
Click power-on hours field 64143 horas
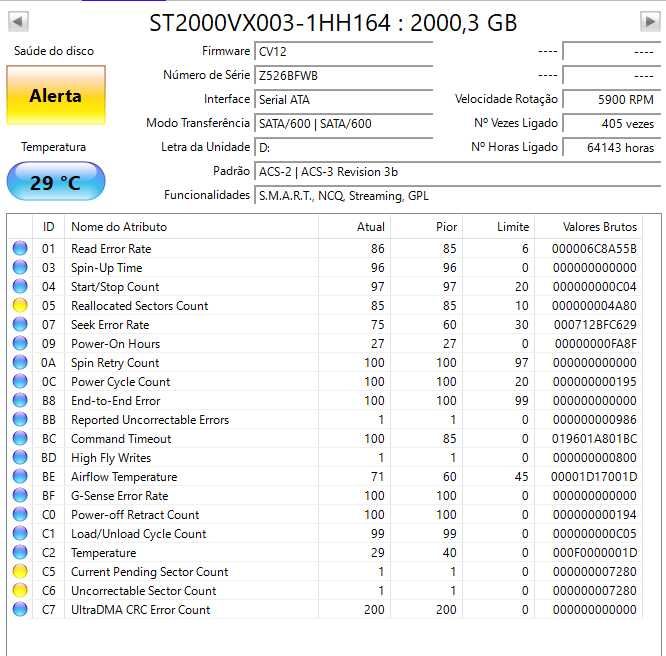coord(612,147)
